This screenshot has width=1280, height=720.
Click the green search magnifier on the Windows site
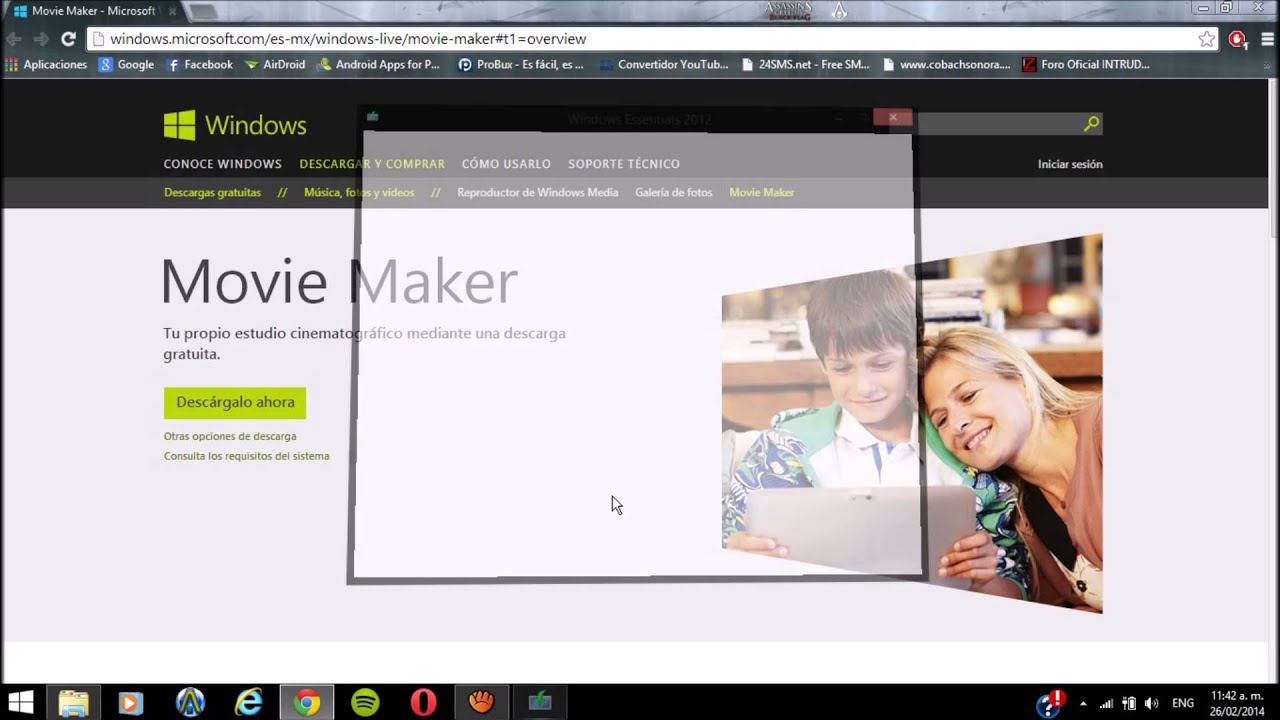click(1091, 124)
